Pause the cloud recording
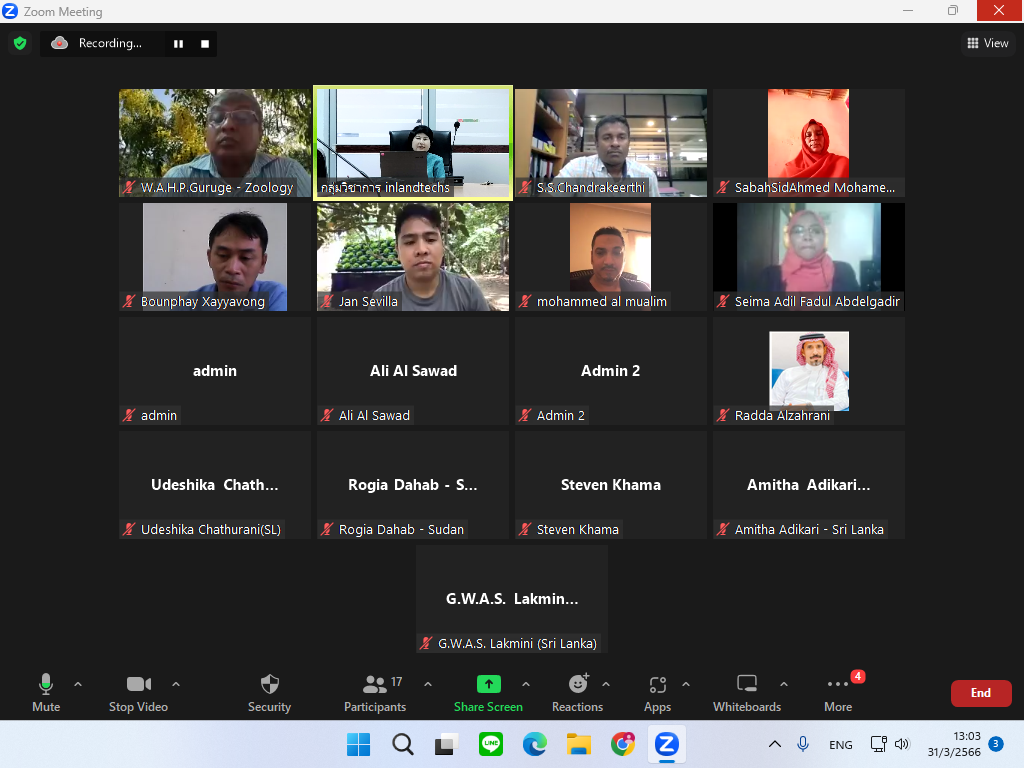 click(178, 44)
